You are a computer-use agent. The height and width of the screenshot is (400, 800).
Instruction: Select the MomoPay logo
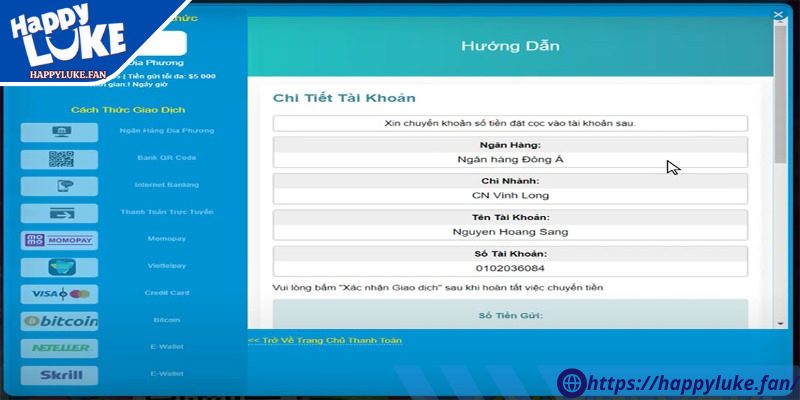click(x=59, y=240)
